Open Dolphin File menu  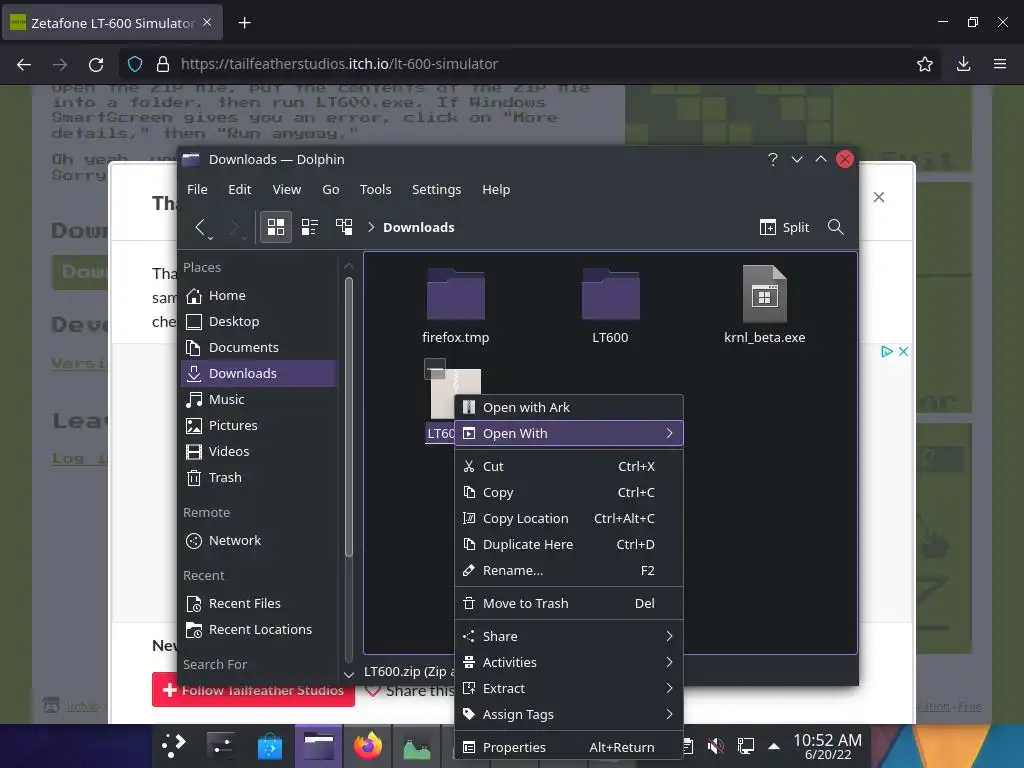tap(197, 189)
